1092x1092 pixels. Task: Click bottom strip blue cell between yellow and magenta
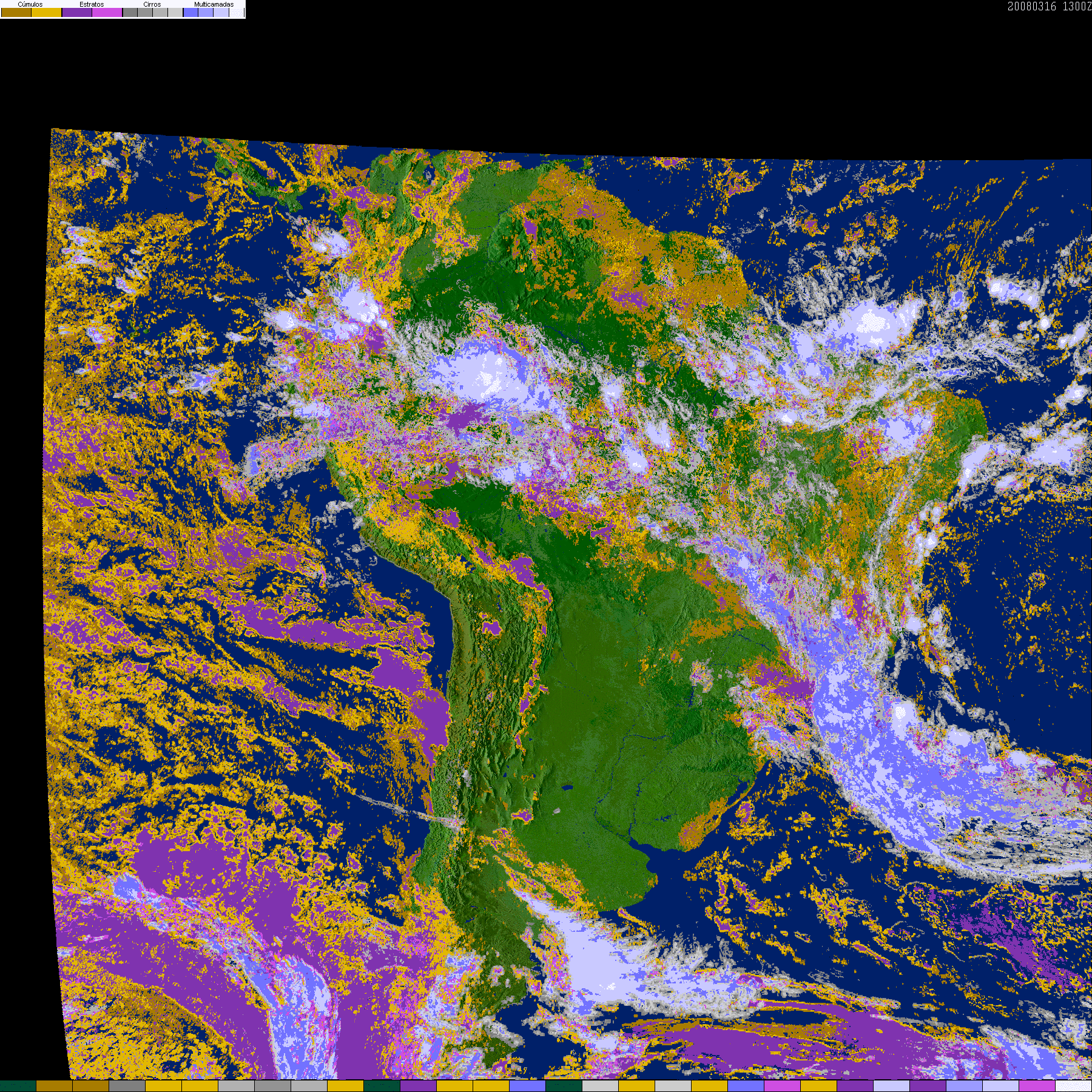click(746, 1086)
